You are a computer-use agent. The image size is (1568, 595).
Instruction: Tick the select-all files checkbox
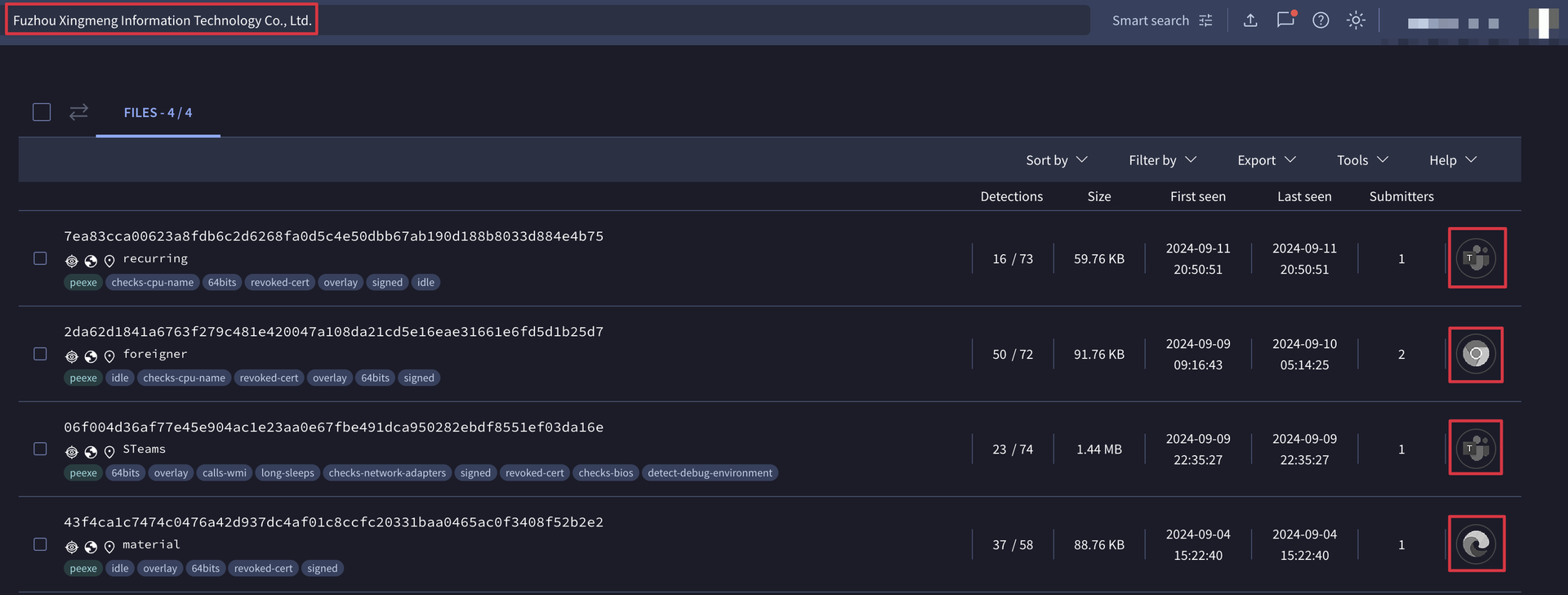pos(42,112)
